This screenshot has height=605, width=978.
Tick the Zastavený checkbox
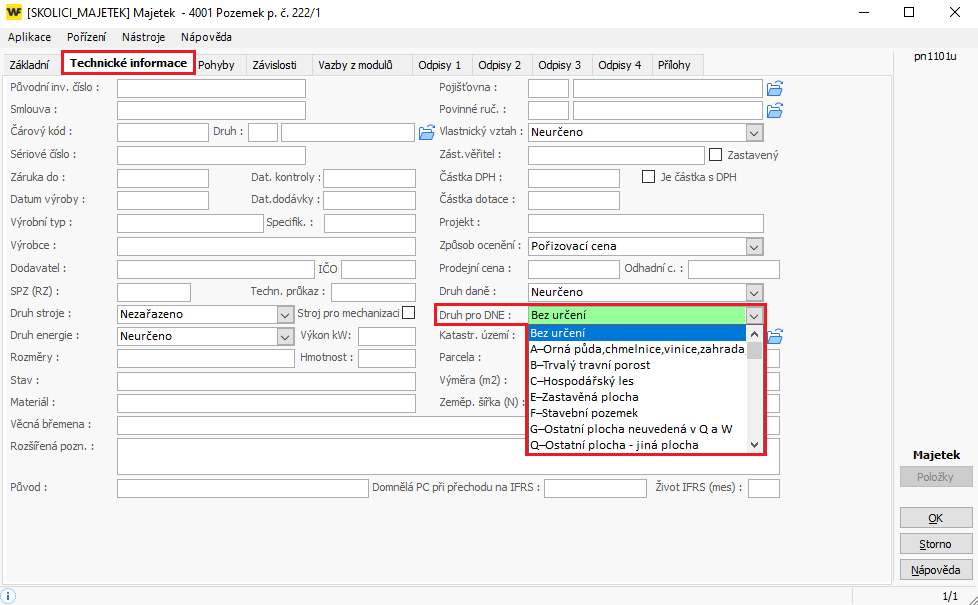click(715, 155)
